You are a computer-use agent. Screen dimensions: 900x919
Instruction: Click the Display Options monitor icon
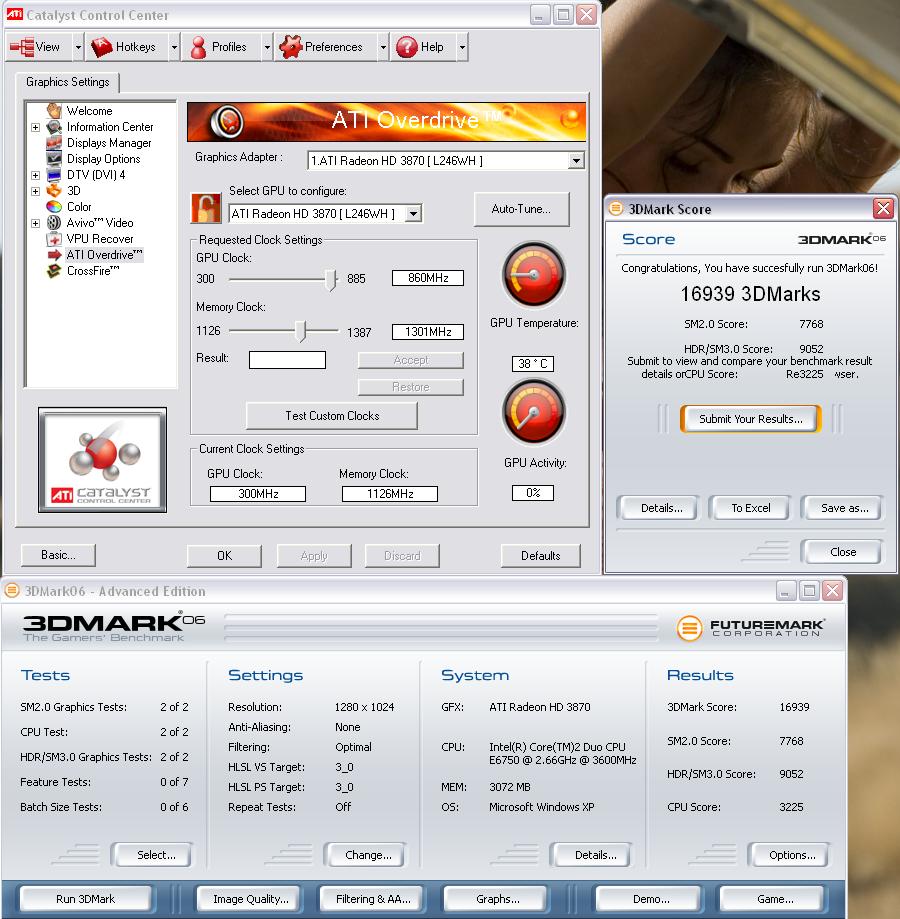tap(54, 158)
